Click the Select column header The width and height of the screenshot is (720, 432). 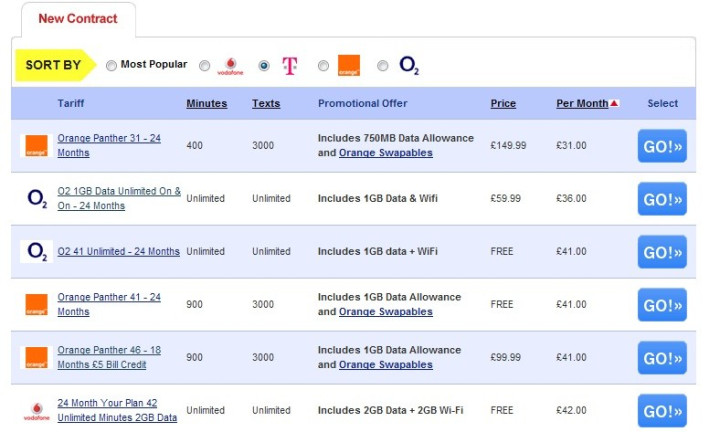[x=663, y=103]
